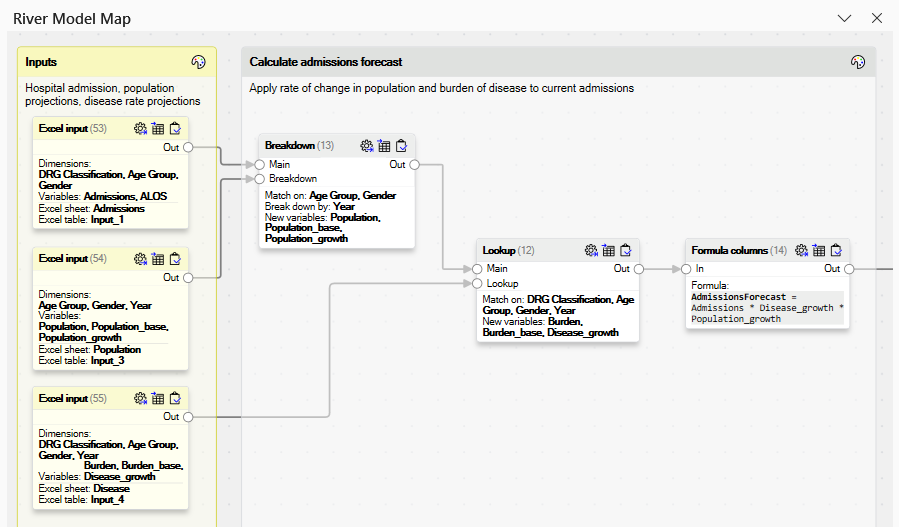Click clipboard-check icon on Excel input (54)
Image resolution: width=899 pixels, height=527 pixels.
tap(175, 259)
